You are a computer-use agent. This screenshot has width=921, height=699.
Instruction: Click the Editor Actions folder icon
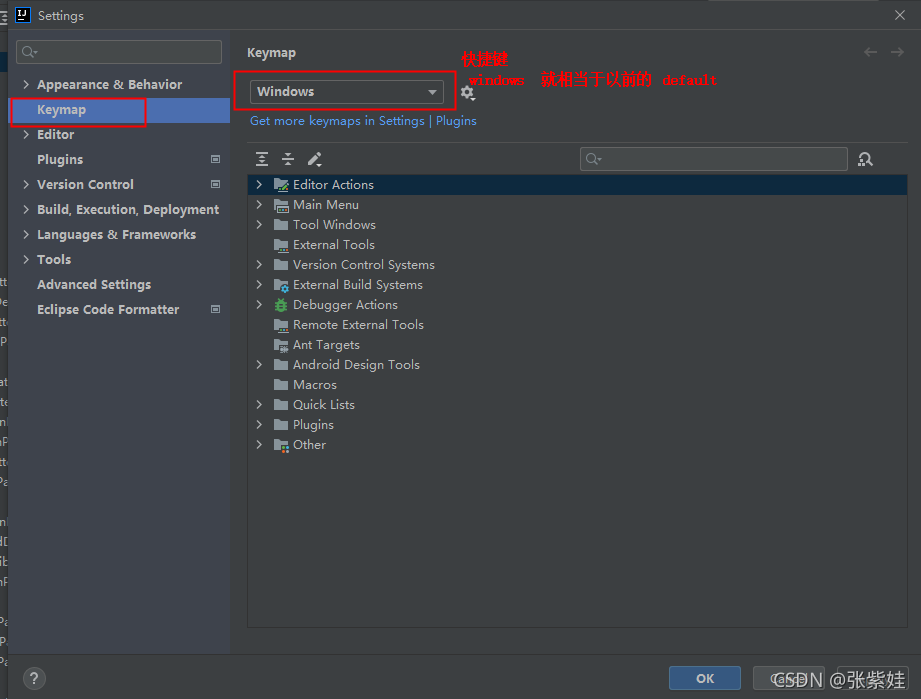(281, 185)
